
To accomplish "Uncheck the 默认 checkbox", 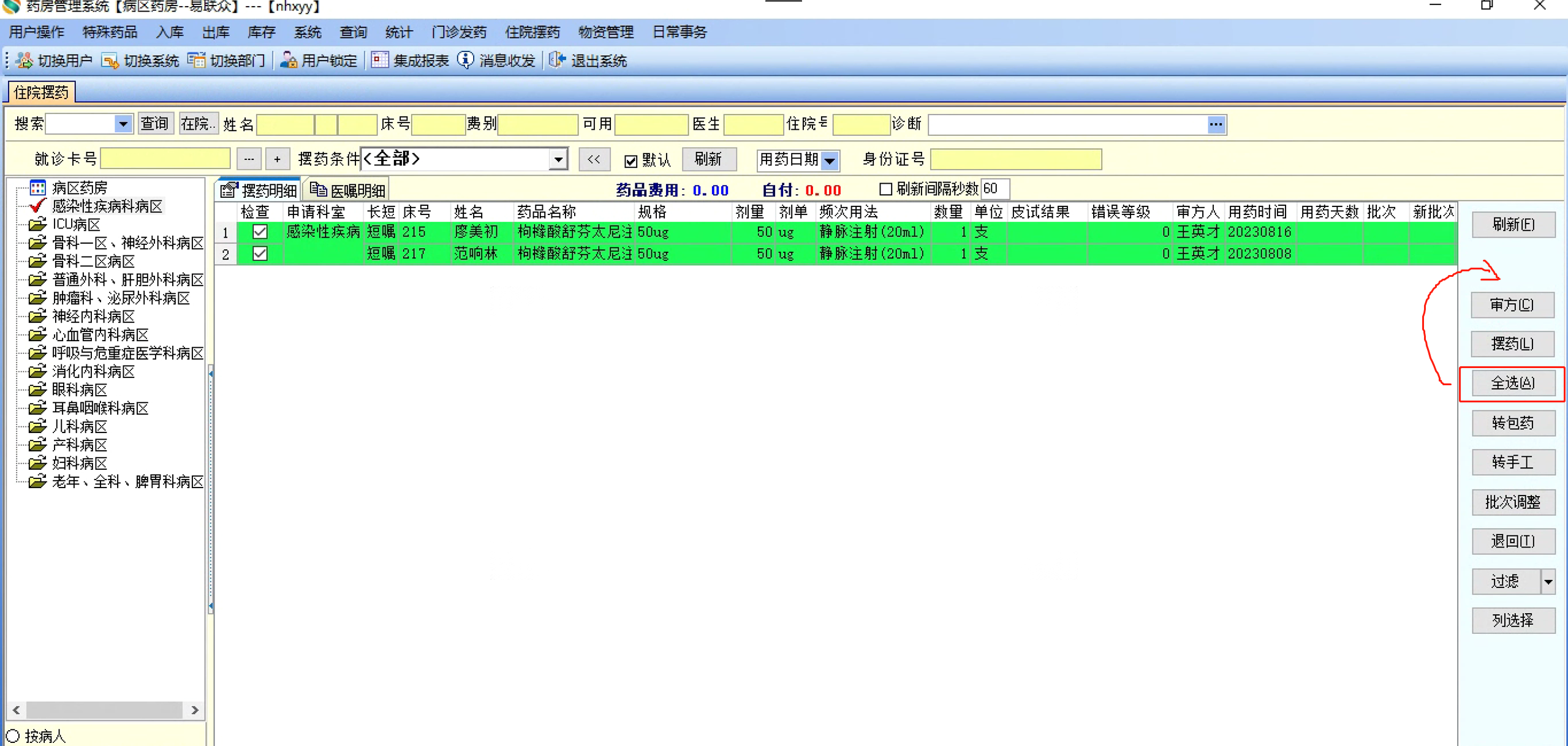I will [x=631, y=161].
